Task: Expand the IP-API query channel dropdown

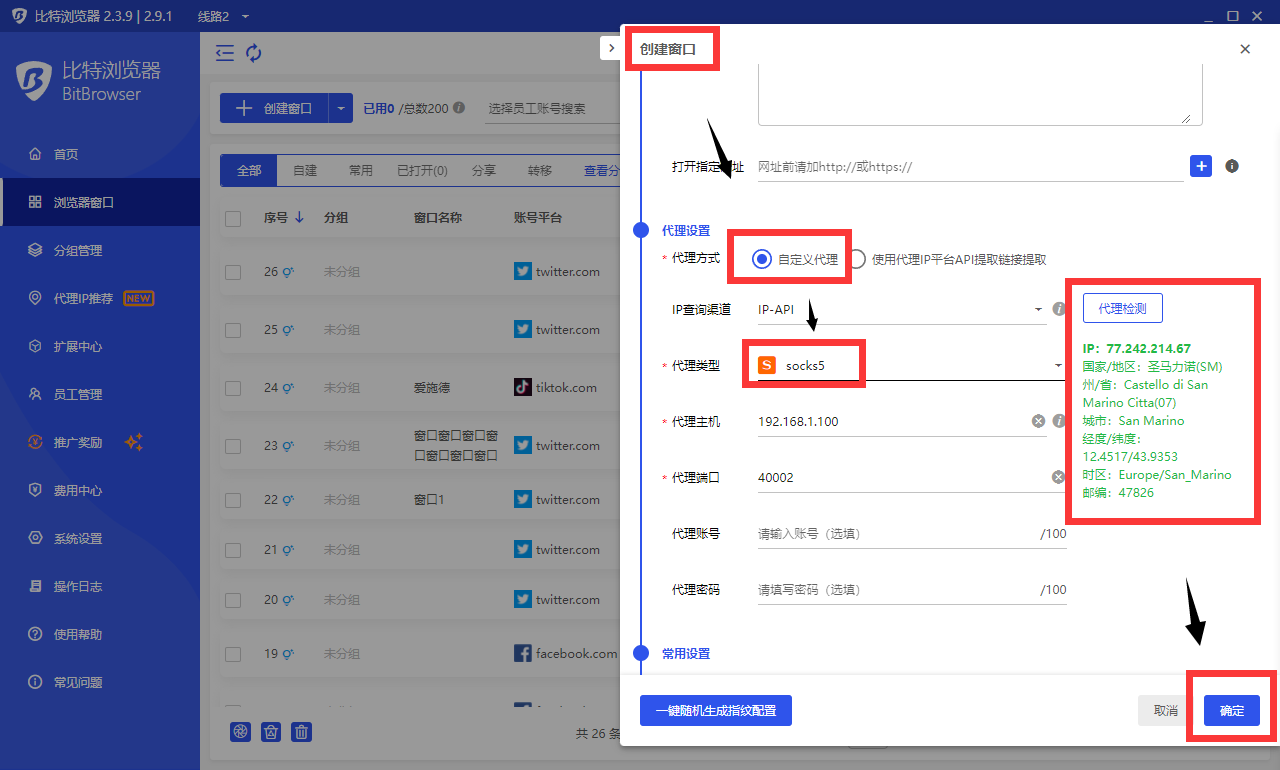Action: (x=900, y=310)
